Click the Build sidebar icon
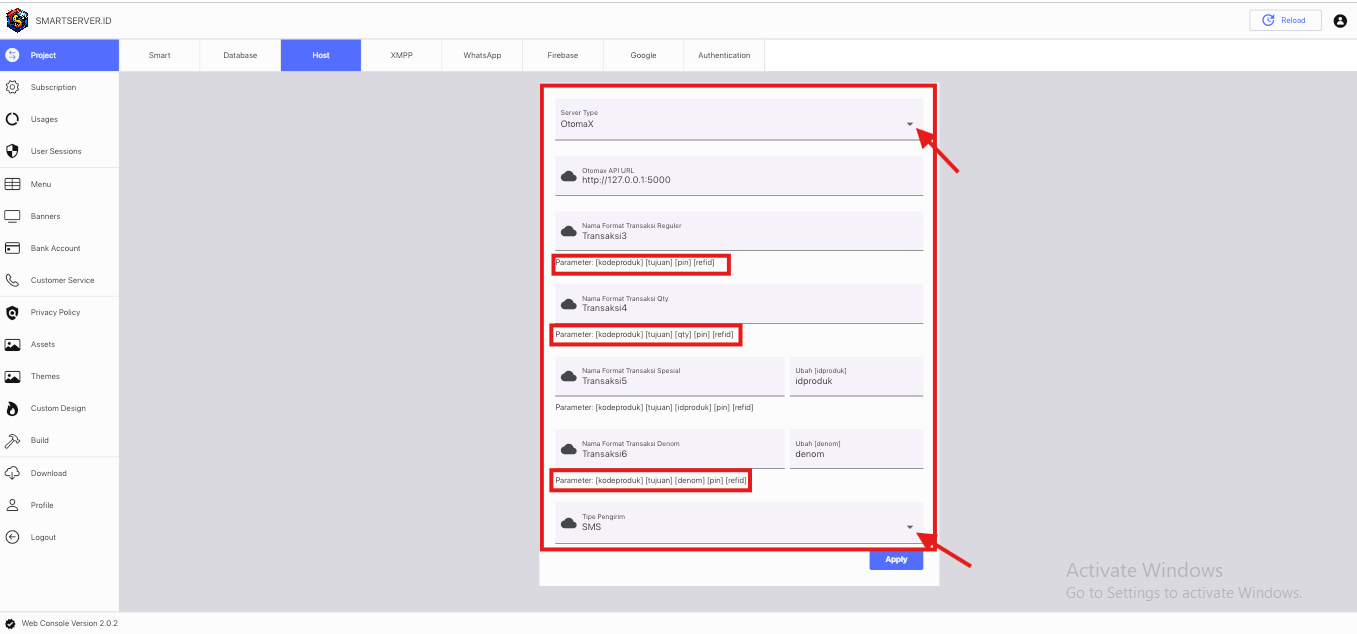The image size is (1357, 634). coord(11,440)
